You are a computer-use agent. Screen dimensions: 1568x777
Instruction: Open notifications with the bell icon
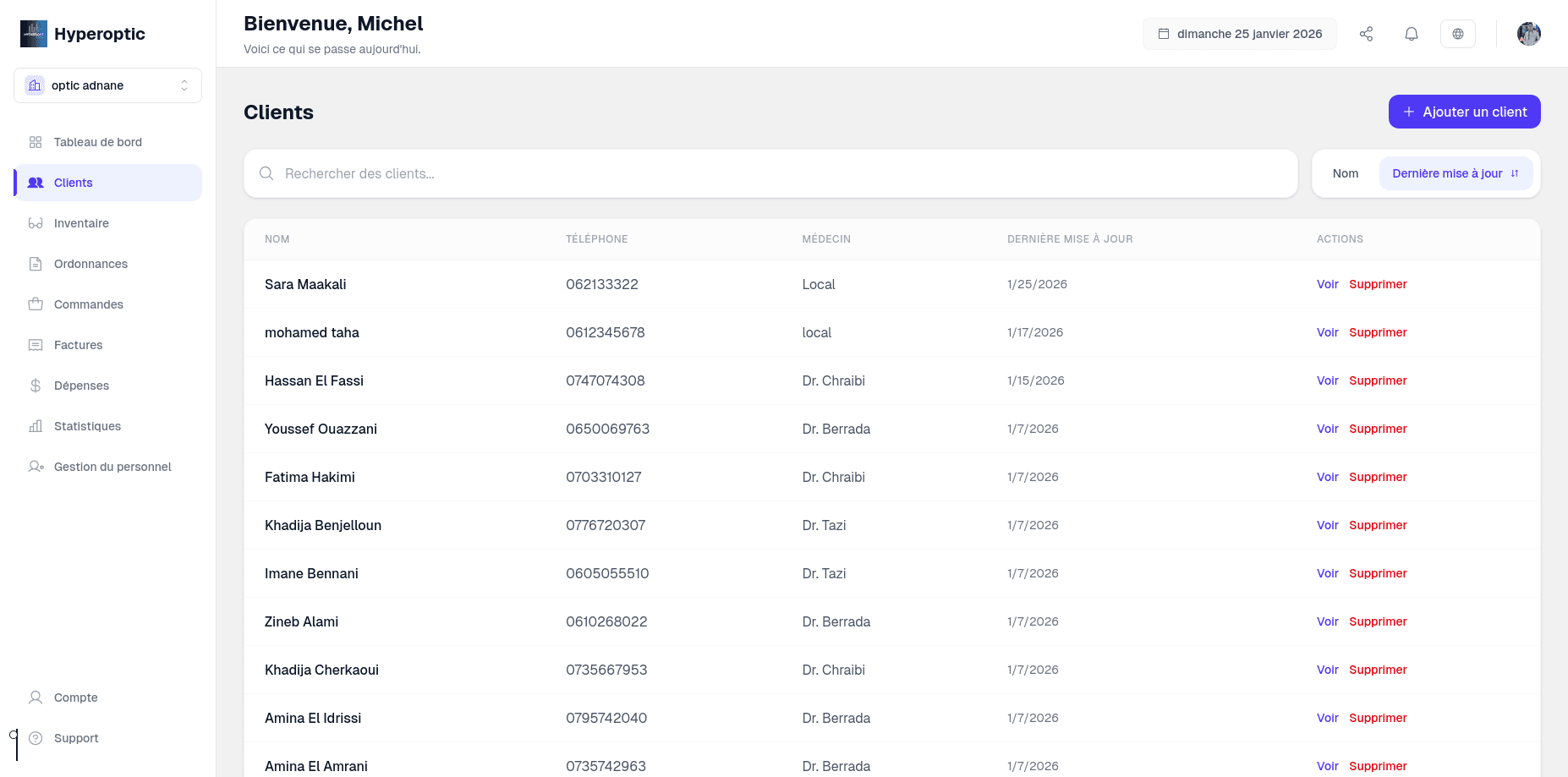tap(1412, 34)
